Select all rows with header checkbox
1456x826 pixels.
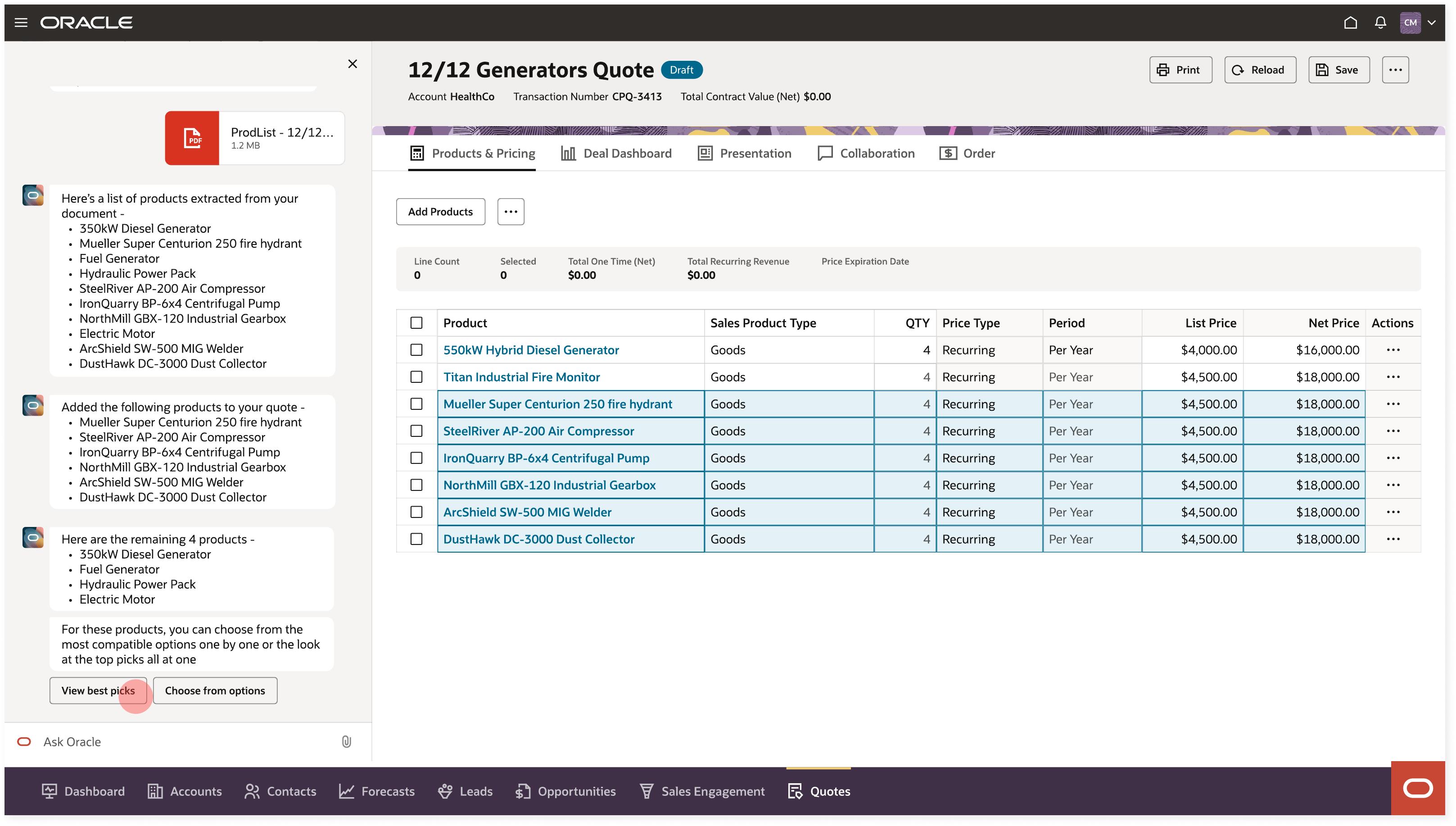coord(416,323)
